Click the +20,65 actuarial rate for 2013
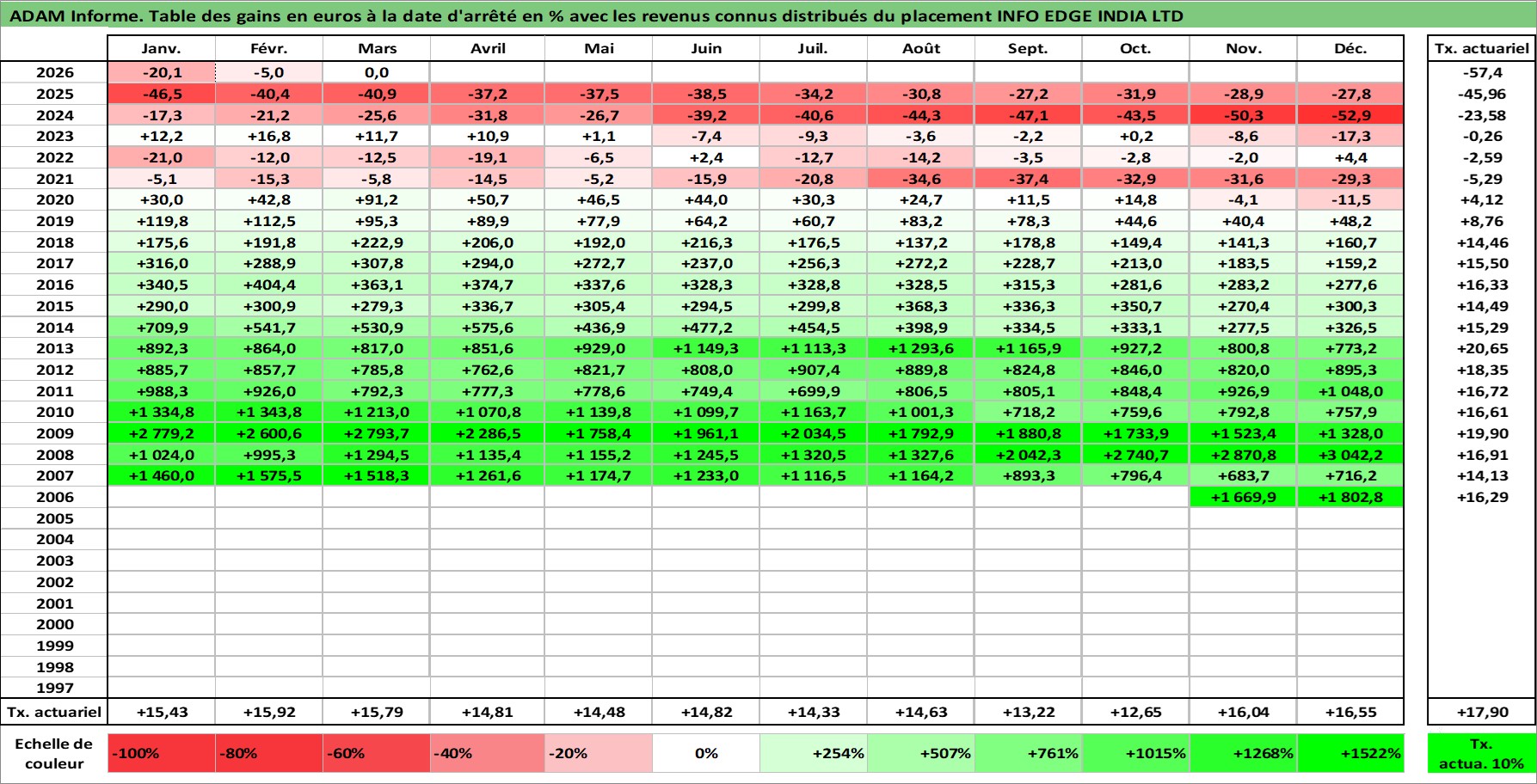Image resolution: width=1537 pixels, height=784 pixels. 1481,348
